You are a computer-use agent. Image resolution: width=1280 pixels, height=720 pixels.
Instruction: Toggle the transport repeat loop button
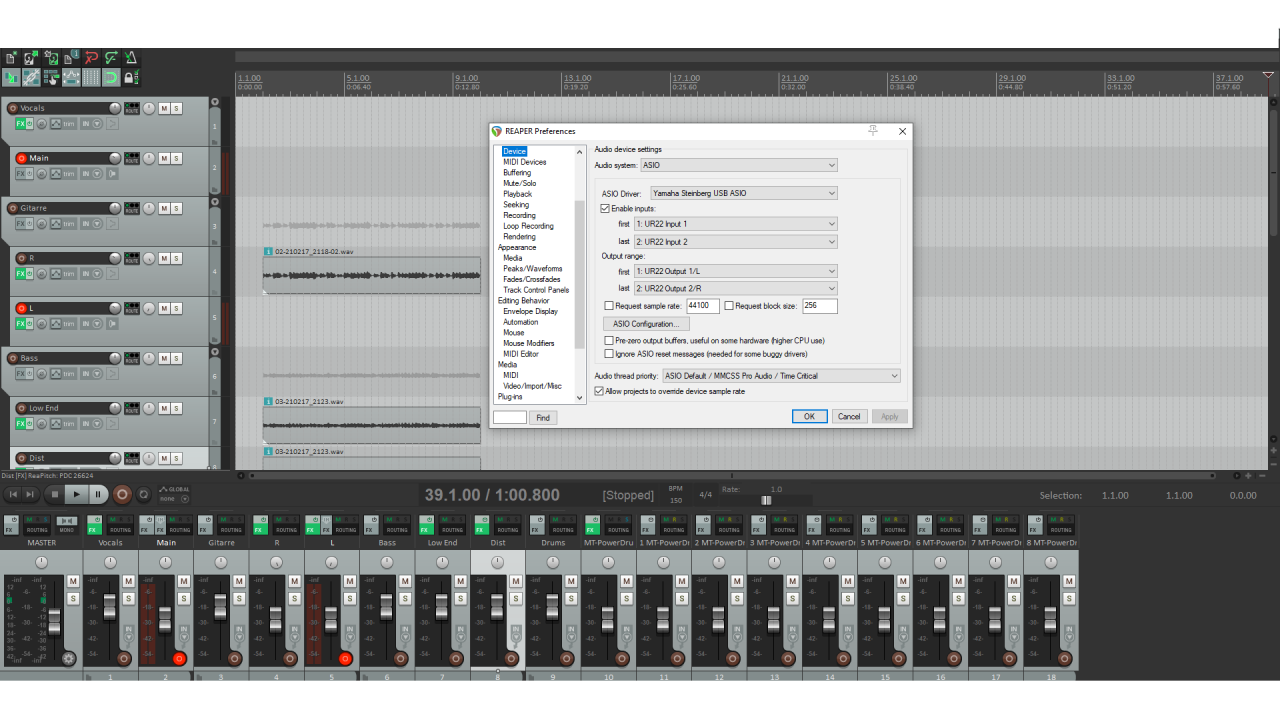tap(143, 494)
